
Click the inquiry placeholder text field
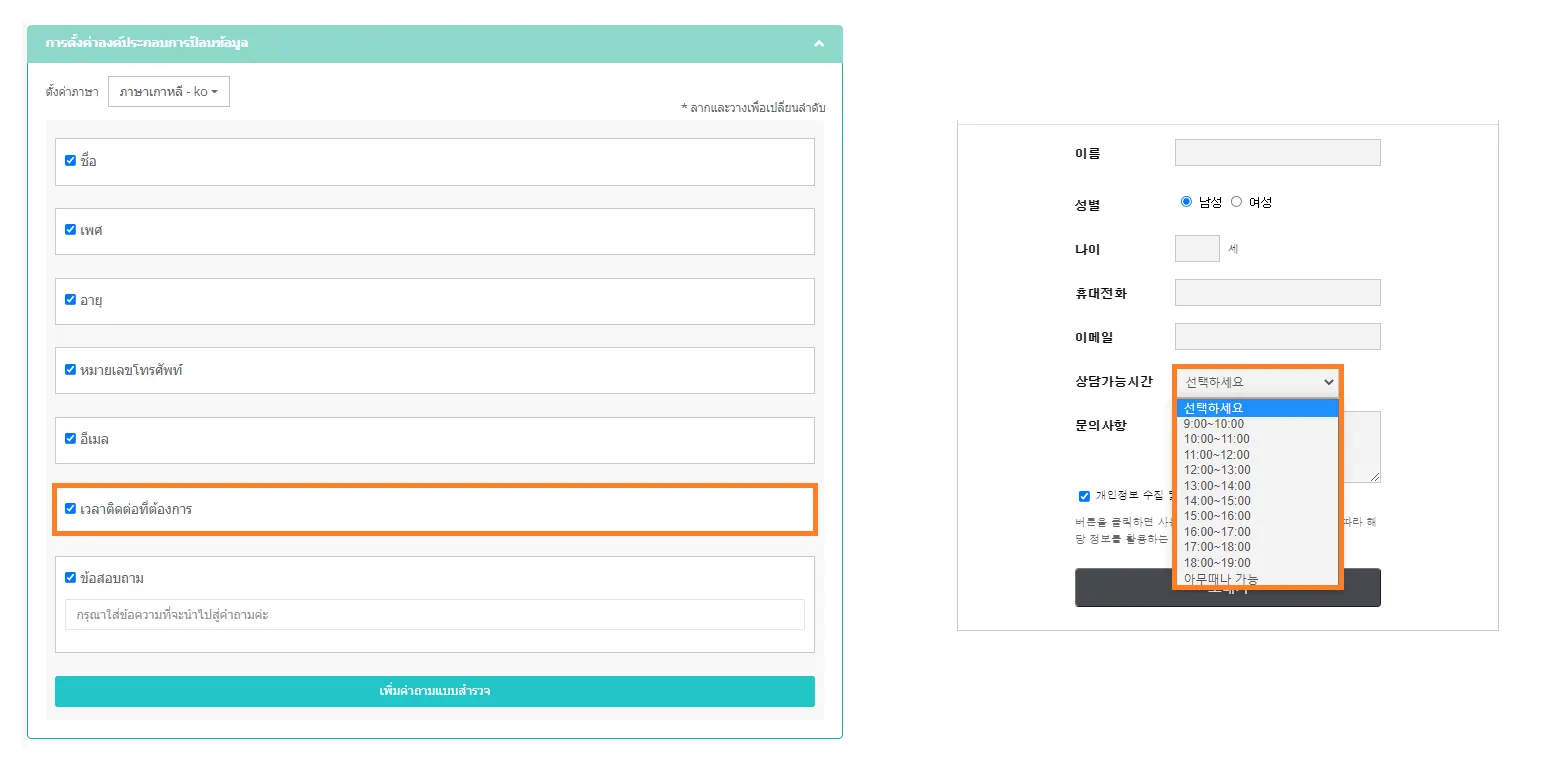coord(434,615)
